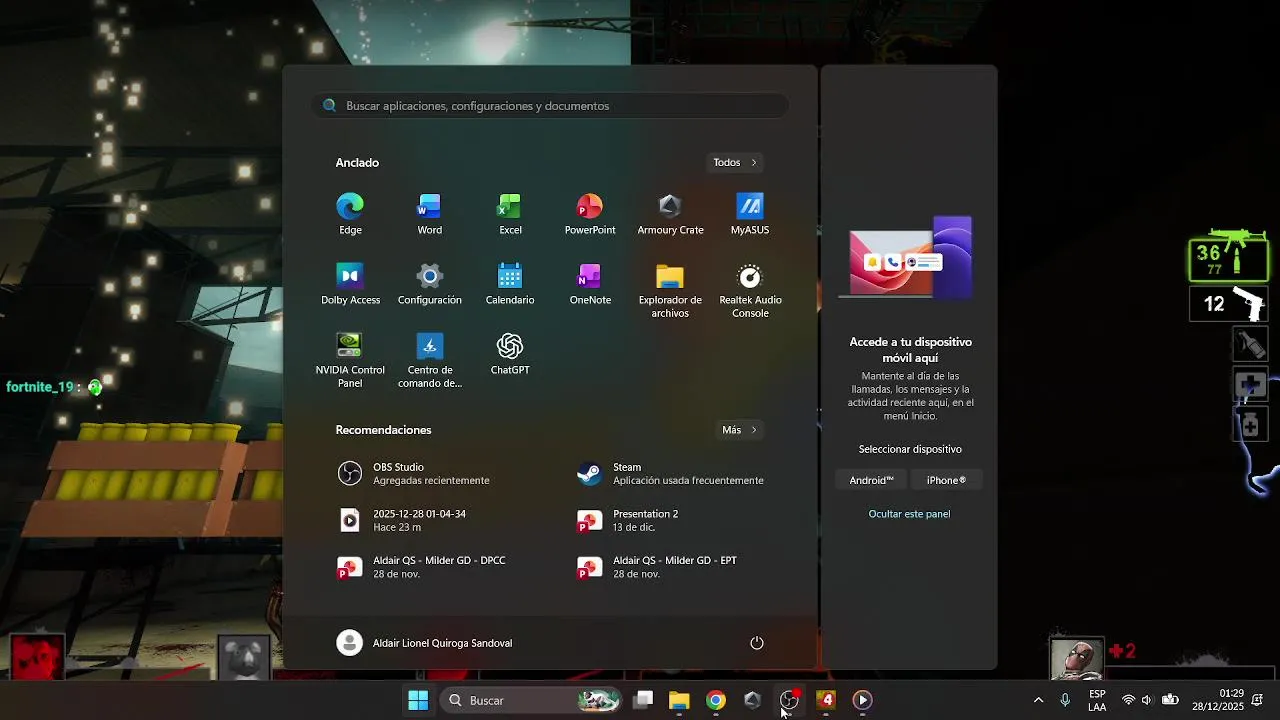Open Task View from taskbar
The height and width of the screenshot is (720, 1280).
[x=644, y=700]
